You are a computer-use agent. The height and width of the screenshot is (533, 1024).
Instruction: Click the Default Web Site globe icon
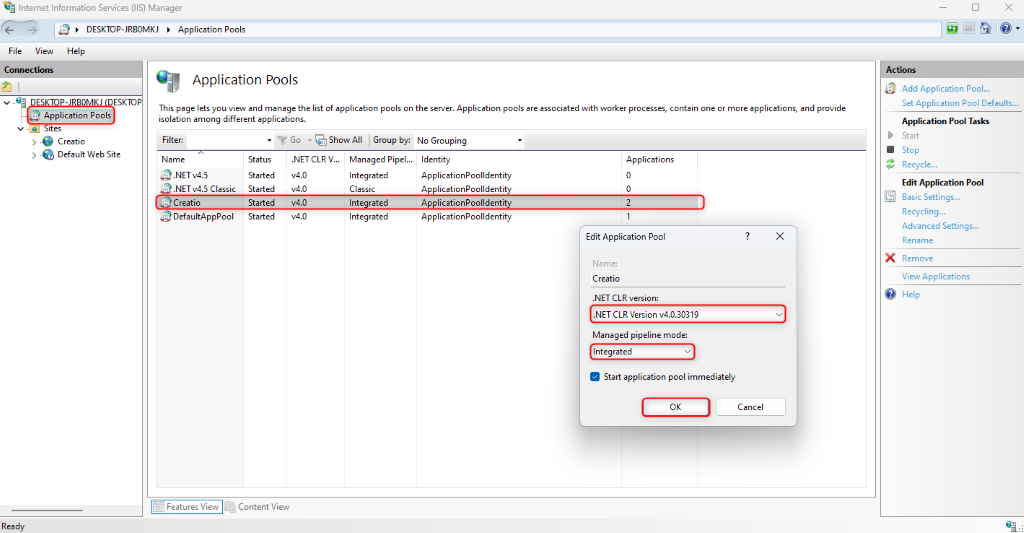(x=48, y=155)
